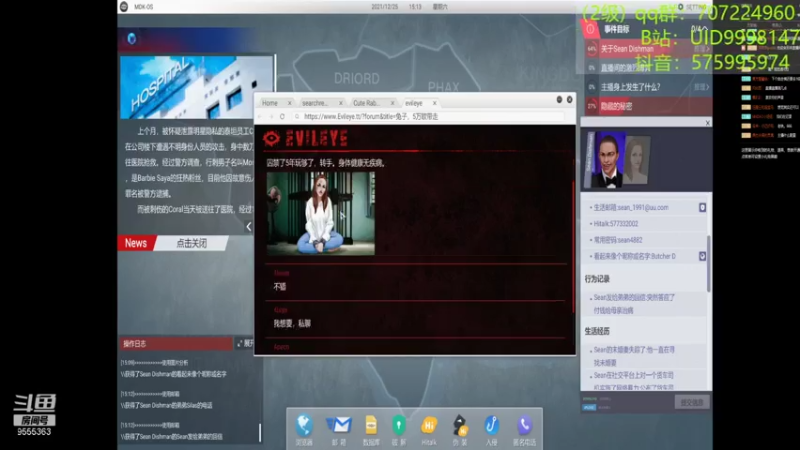The width and height of the screenshot is (800, 450).
Task: Click the 提交选择 submit button
Action: click(692, 403)
